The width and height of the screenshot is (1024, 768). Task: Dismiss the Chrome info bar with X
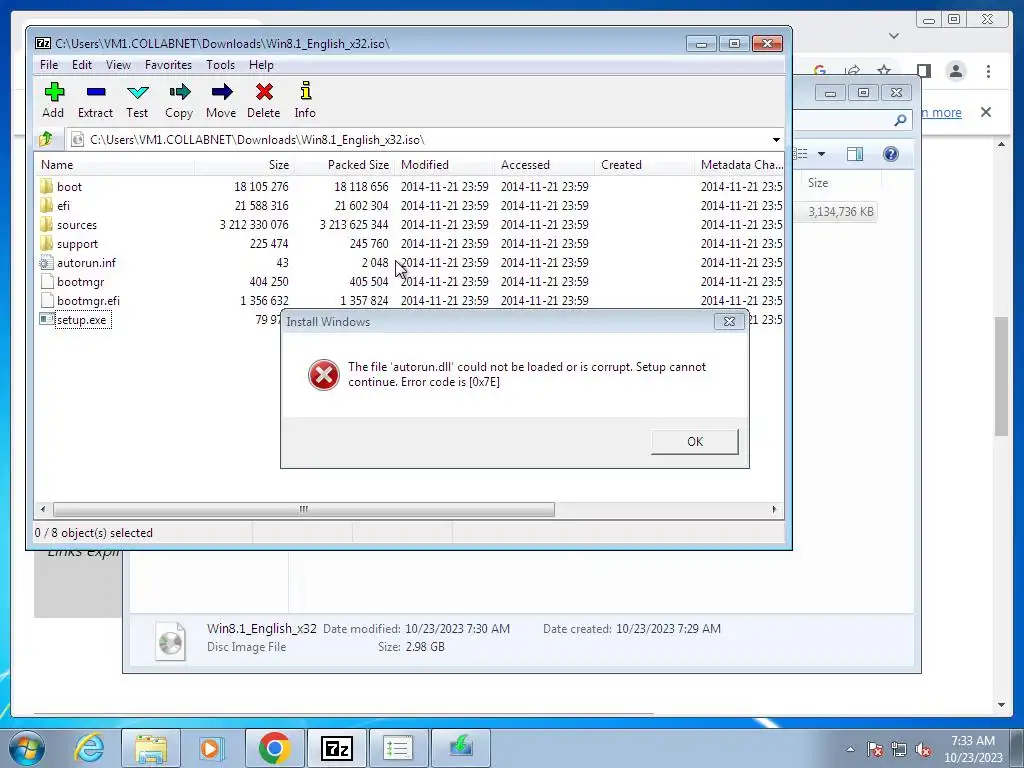[985, 112]
